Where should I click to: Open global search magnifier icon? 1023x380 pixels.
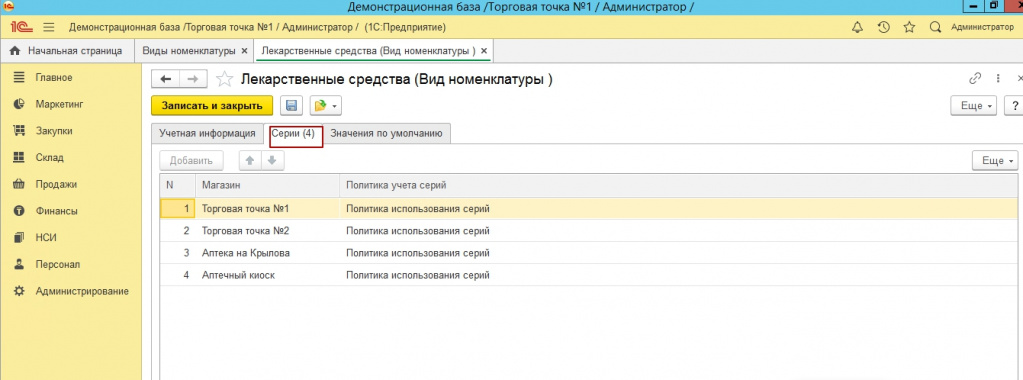pos(935,27)
